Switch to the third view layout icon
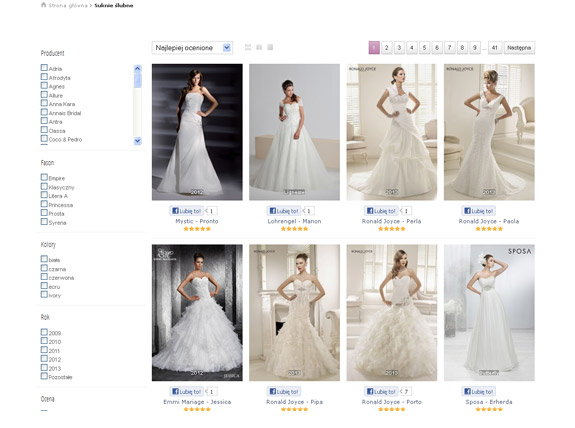This screenshot has width=575, height=428. click(270, 47)
